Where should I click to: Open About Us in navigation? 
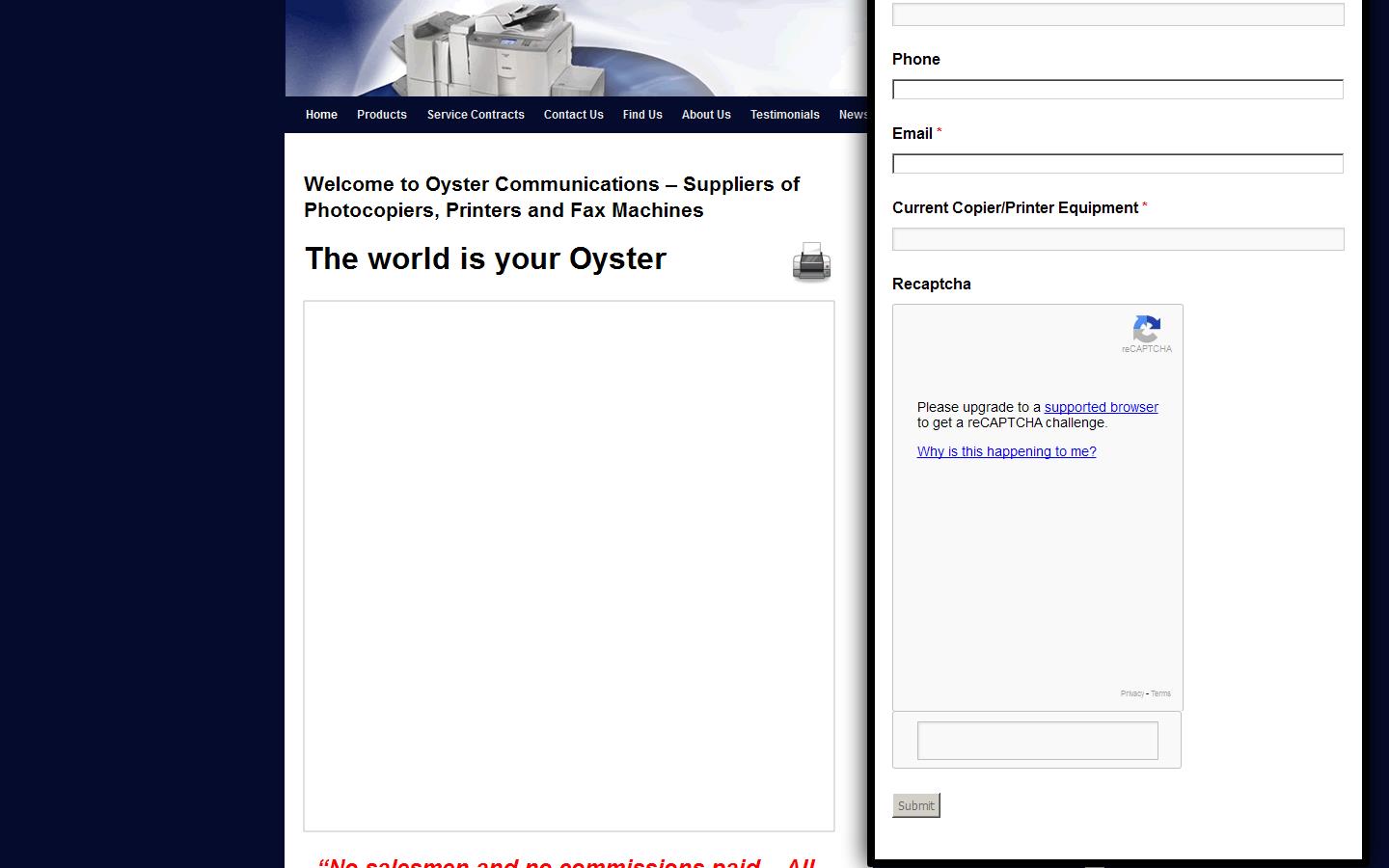pyautogui.click(x=706, y=115)
